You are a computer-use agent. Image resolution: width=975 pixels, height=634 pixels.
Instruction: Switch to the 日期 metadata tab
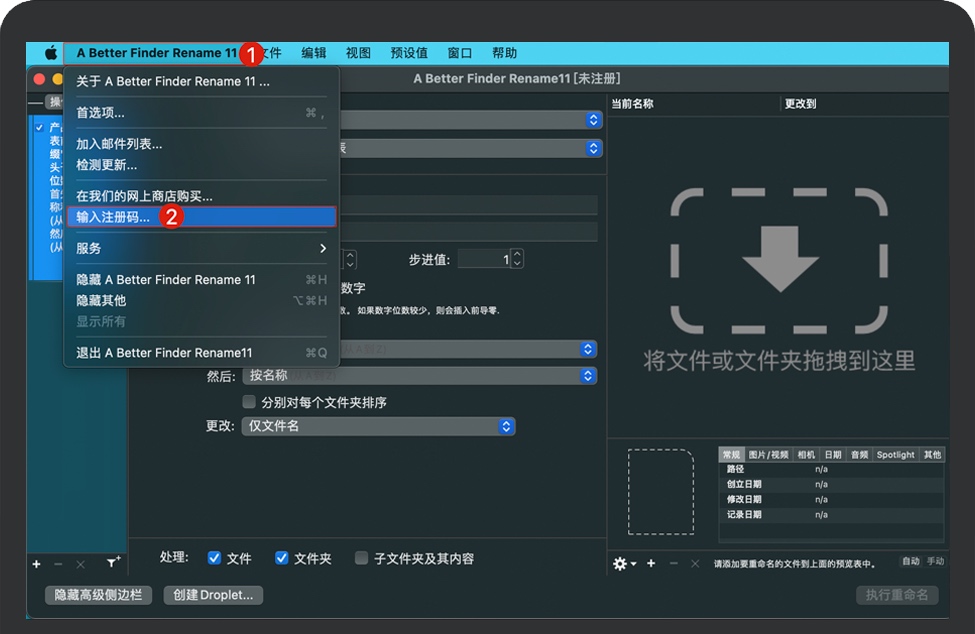point(833,454)
